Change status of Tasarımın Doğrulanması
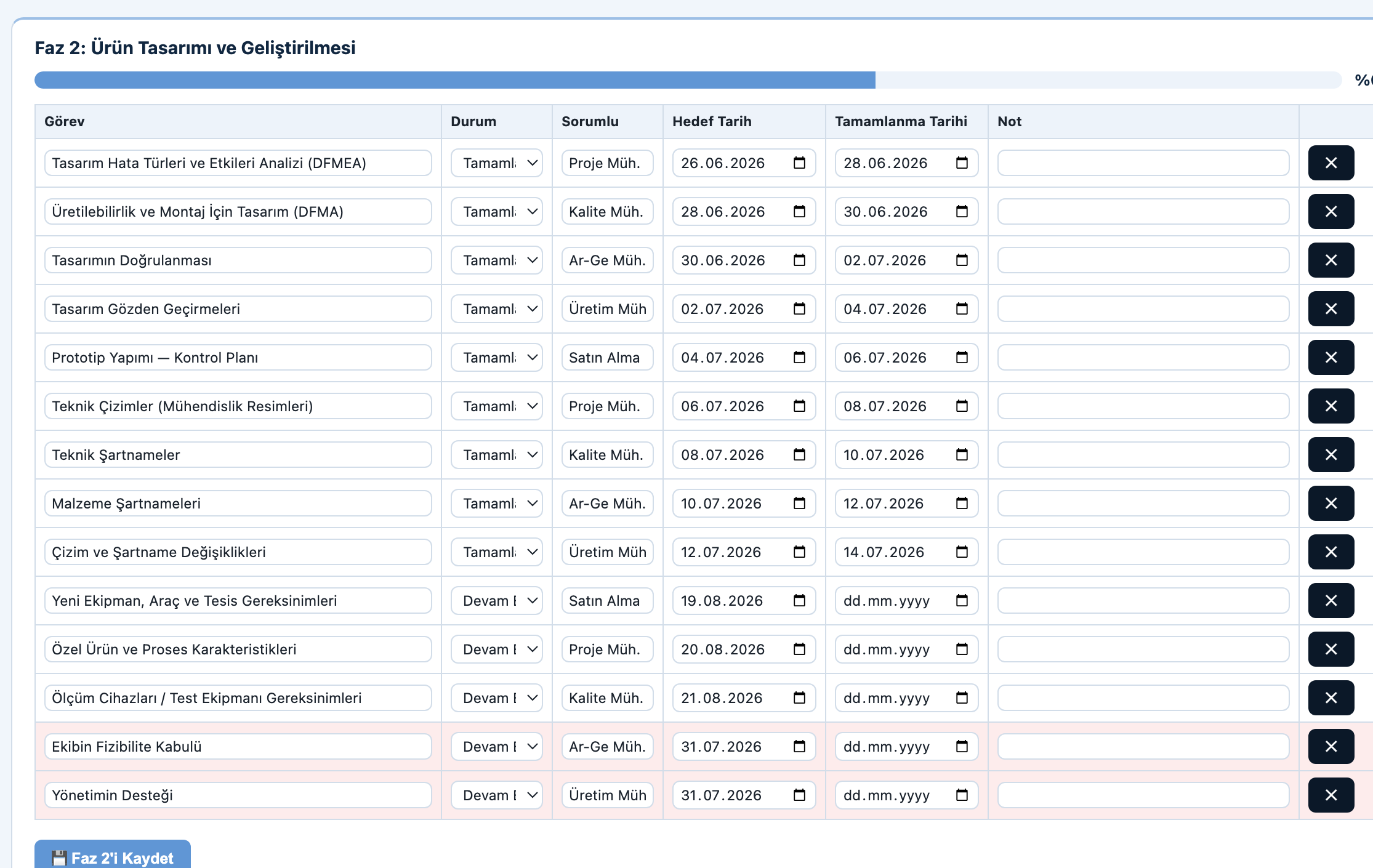Image resolution: width=1373 pixels, height=868 pixels. [497, 260]
